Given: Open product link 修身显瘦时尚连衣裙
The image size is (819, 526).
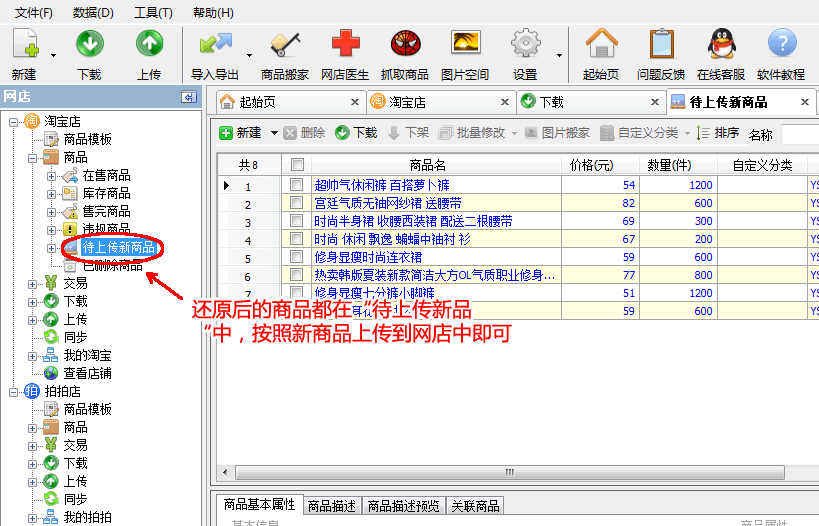Looking at the screenshot, I should [368, 257].
